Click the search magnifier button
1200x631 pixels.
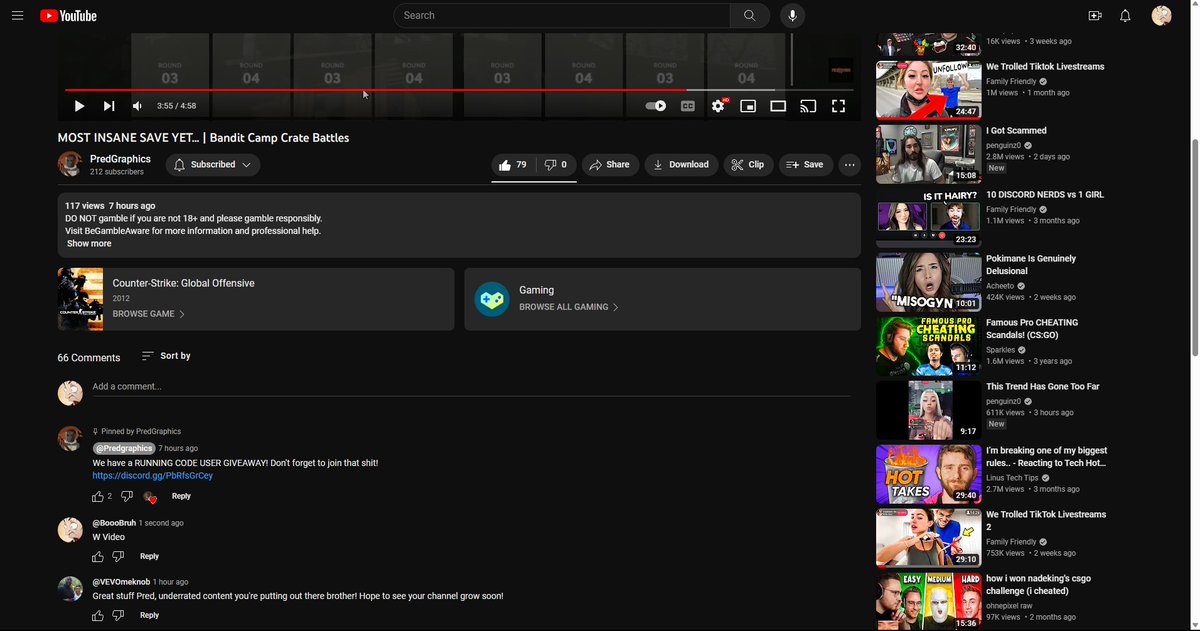click(750, 16)
